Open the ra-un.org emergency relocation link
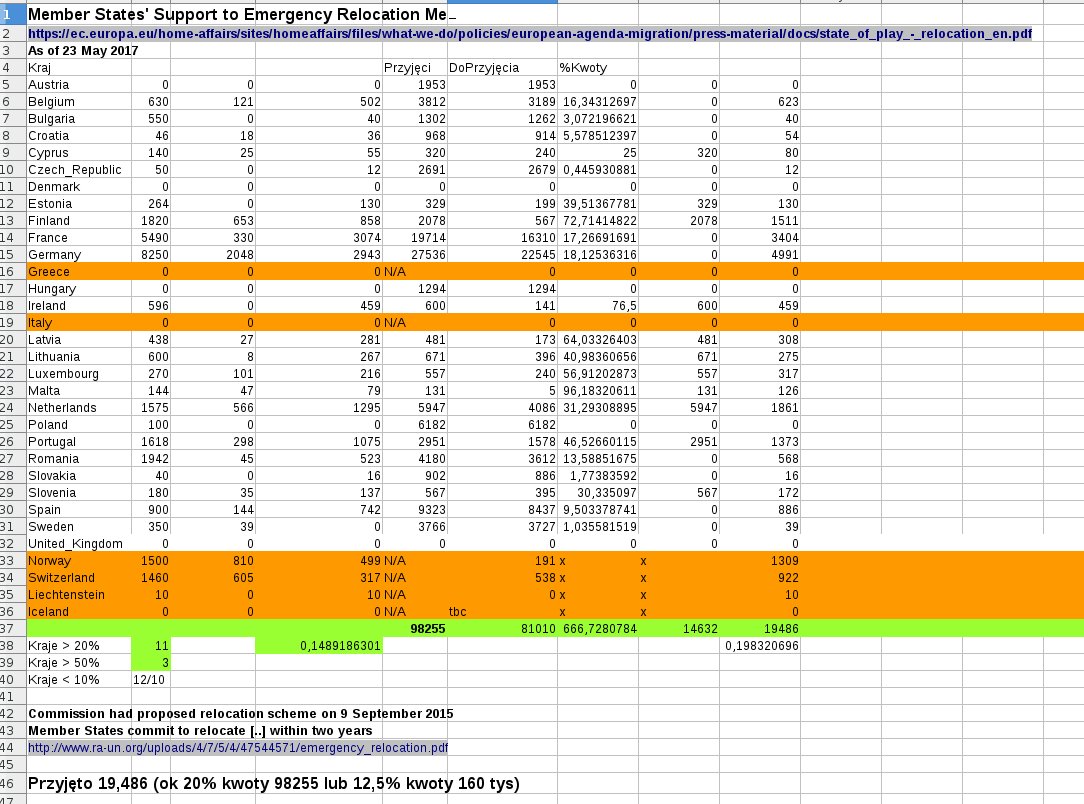Viewport: 1084px width, 804px height. pos(238,747)
